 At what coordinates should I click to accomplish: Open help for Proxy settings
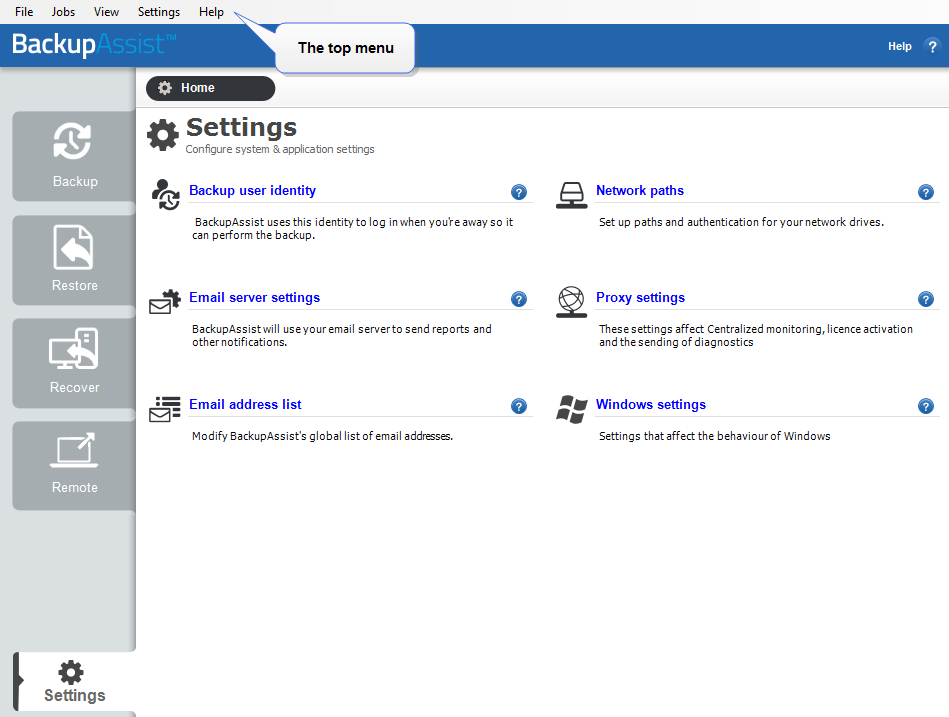point(925,299)
